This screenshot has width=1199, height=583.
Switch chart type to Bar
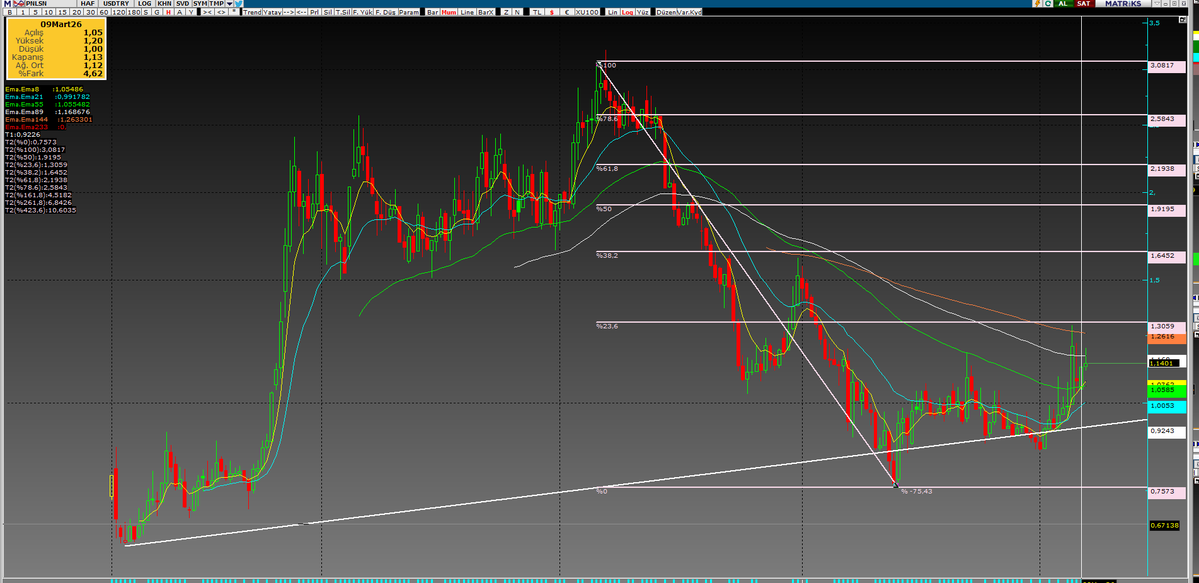click(x=433, y=12)
